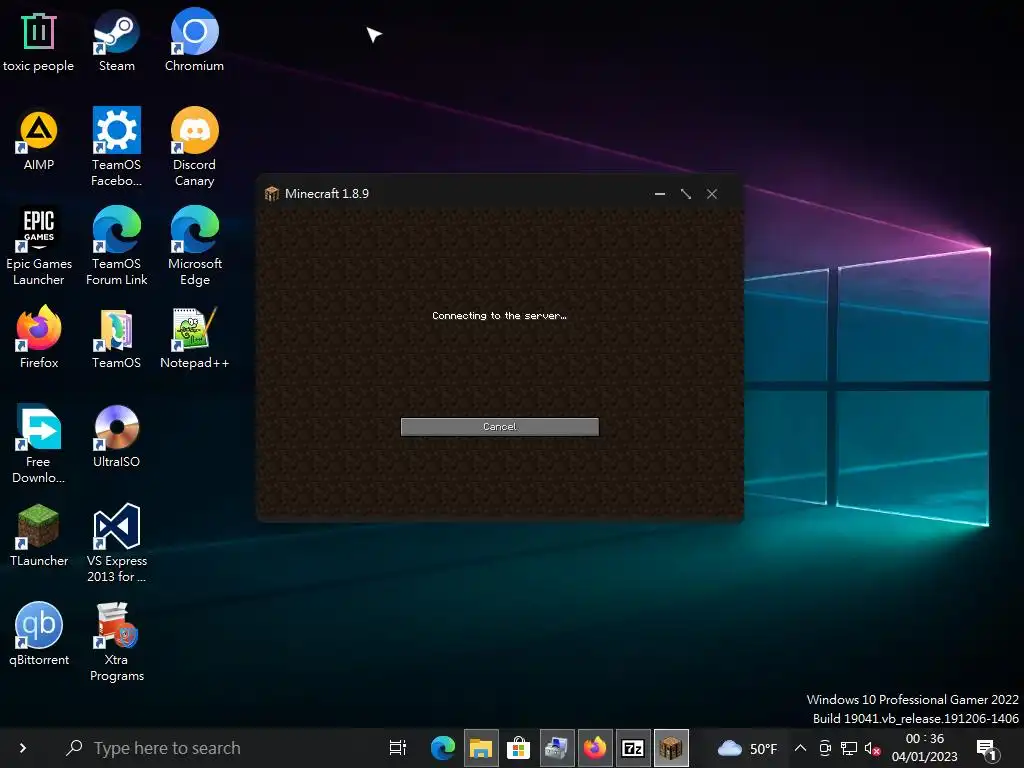Open the VS Express 2013 shortcut
1024x768 pixels.
pyautogui.click(x=116, y=543)
